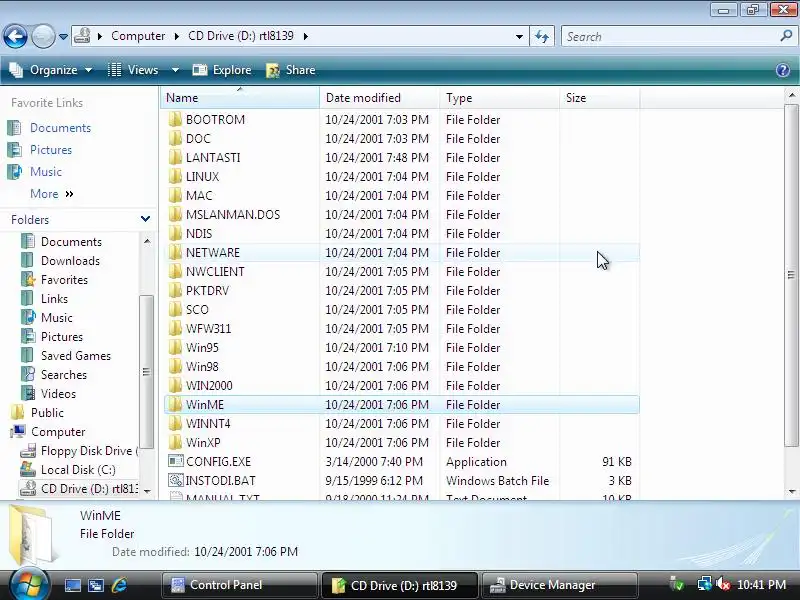Select the NETWARE folder icon
This screenshot has width=800, height=600.
(175, 253)
